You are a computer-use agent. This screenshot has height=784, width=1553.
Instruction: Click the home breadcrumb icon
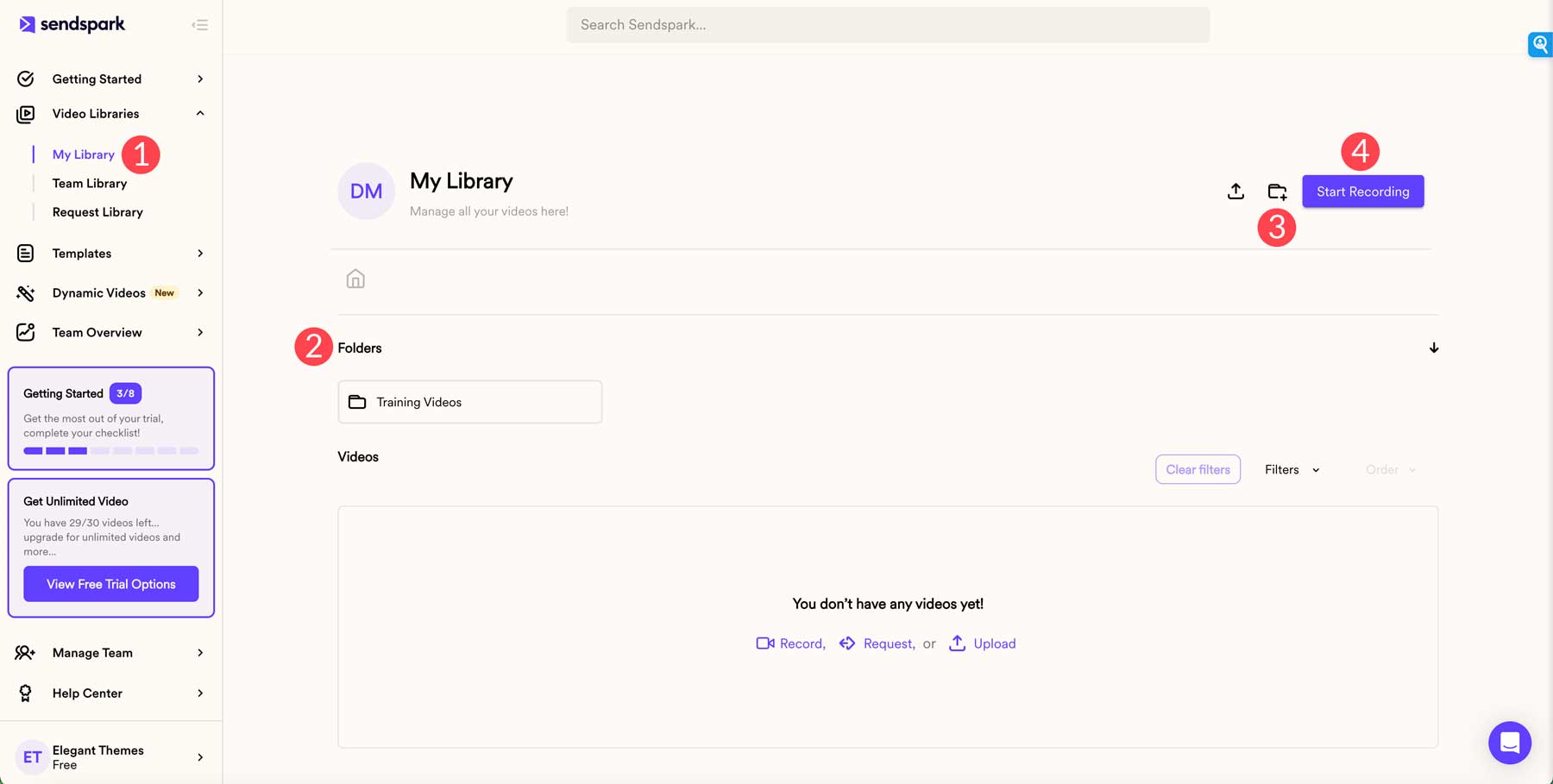355,278
